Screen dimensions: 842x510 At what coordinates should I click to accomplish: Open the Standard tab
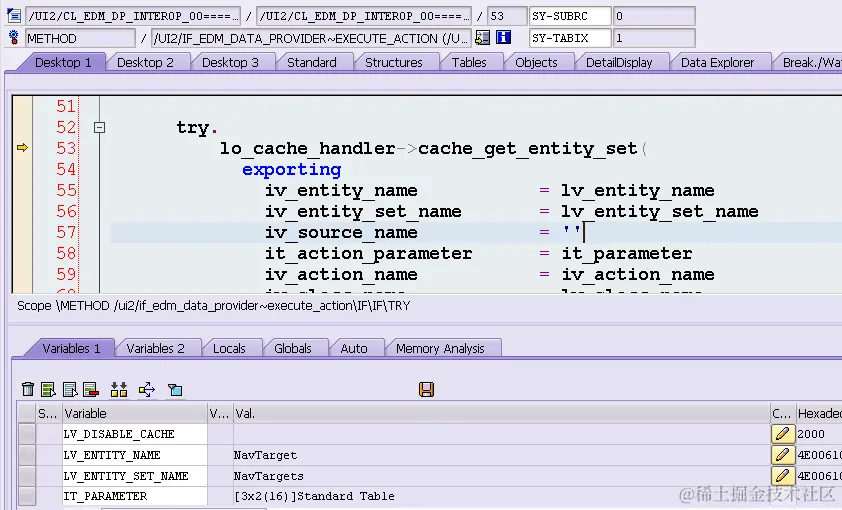(x=311, y=62)
